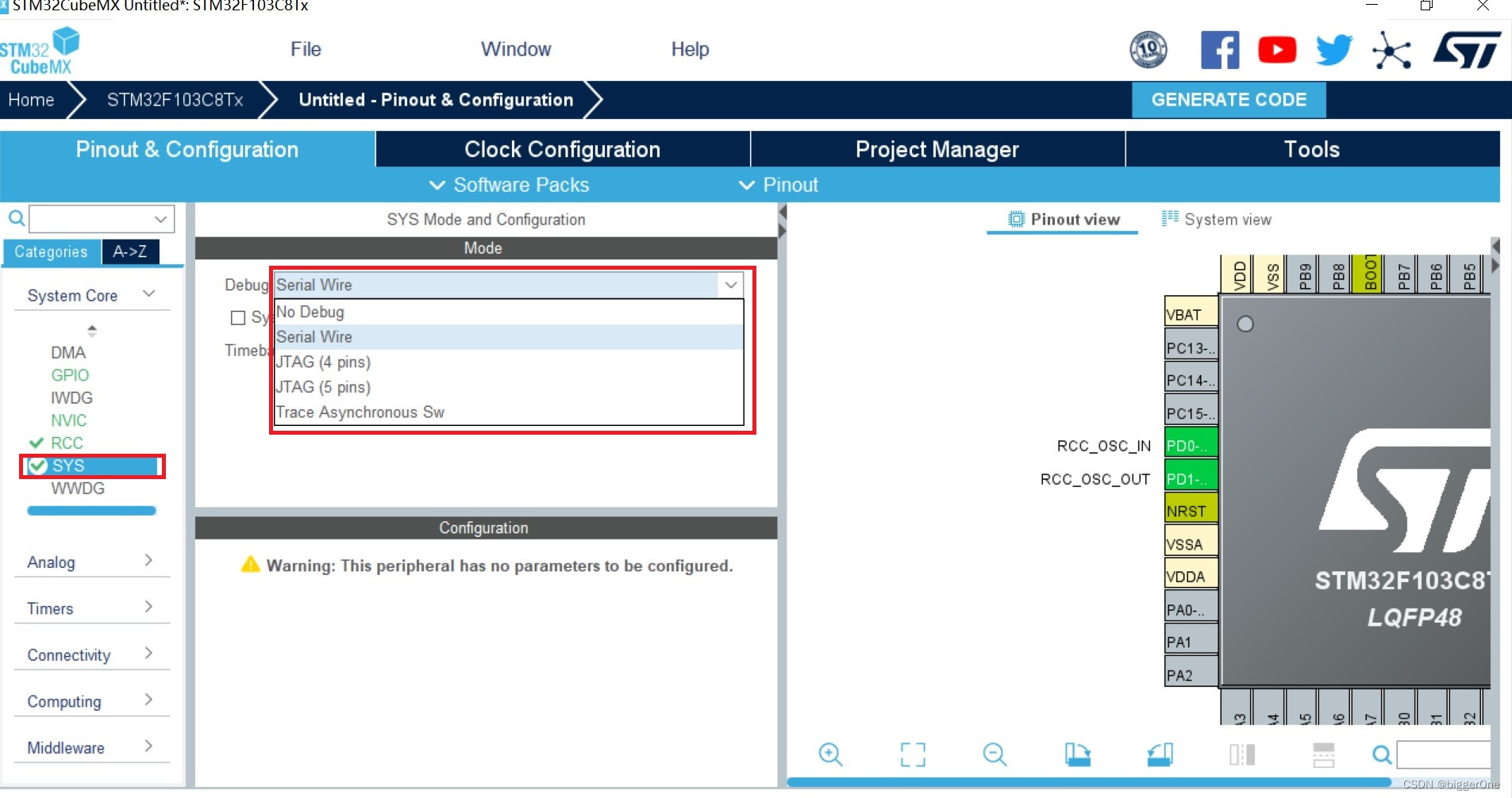
Task: Switch to Project Manager tab
Action: [x=937, y=149]
